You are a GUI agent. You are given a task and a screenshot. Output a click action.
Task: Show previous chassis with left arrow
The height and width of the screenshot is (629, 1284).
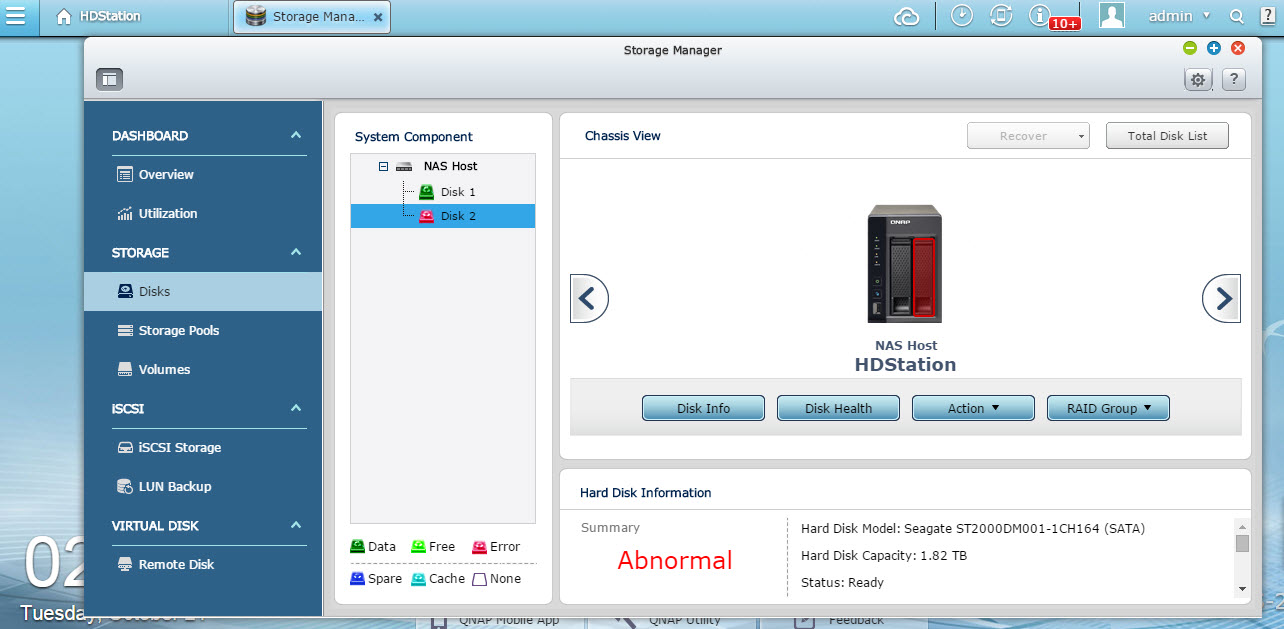pos(589,298)
